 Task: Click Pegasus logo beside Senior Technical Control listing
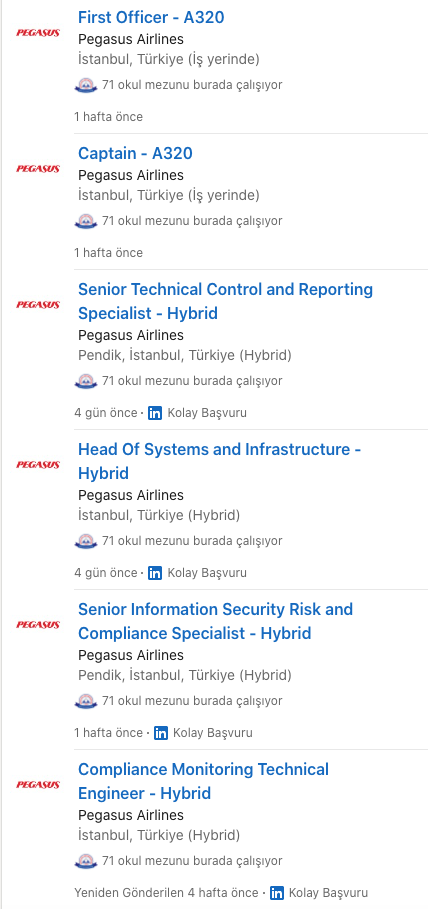(x=38, y=305)
